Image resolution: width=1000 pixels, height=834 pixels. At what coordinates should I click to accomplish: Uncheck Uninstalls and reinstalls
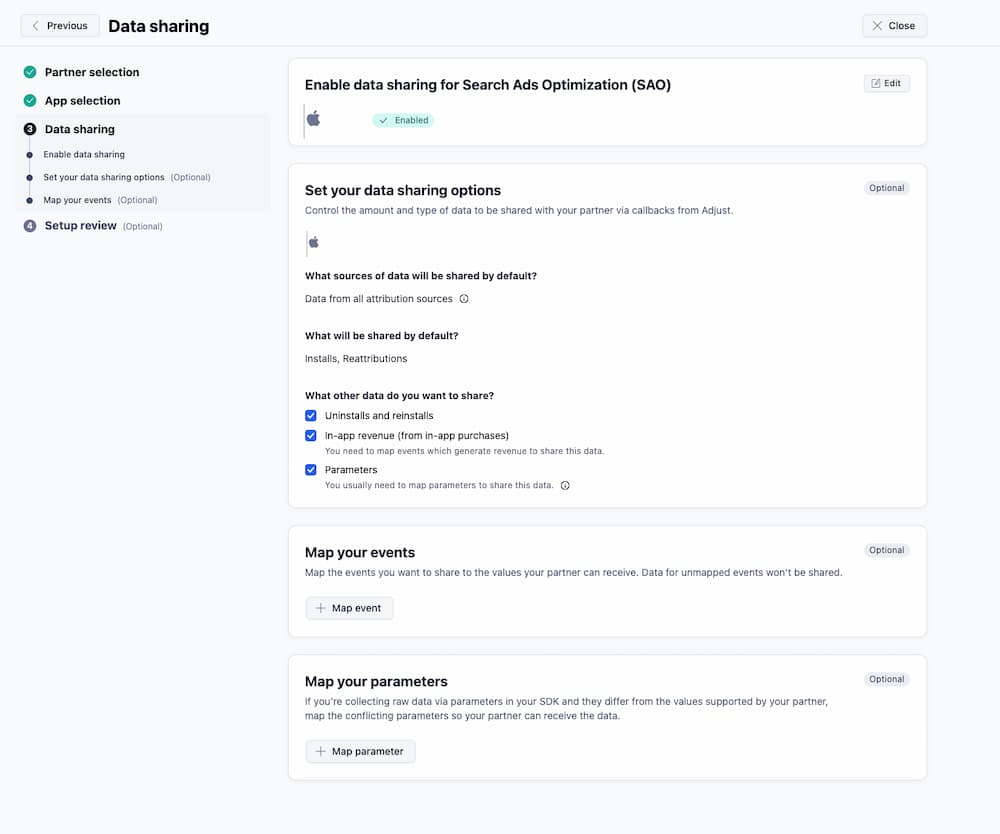tap(311, 415)
